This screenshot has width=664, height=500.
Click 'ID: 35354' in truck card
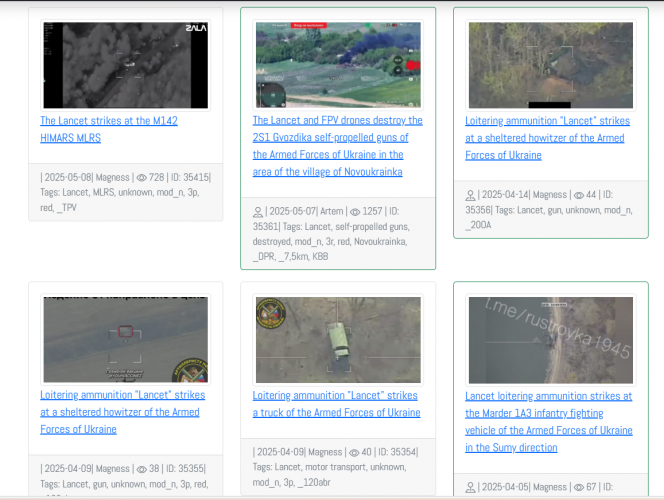pyautogui.click(x=397, y=452)
